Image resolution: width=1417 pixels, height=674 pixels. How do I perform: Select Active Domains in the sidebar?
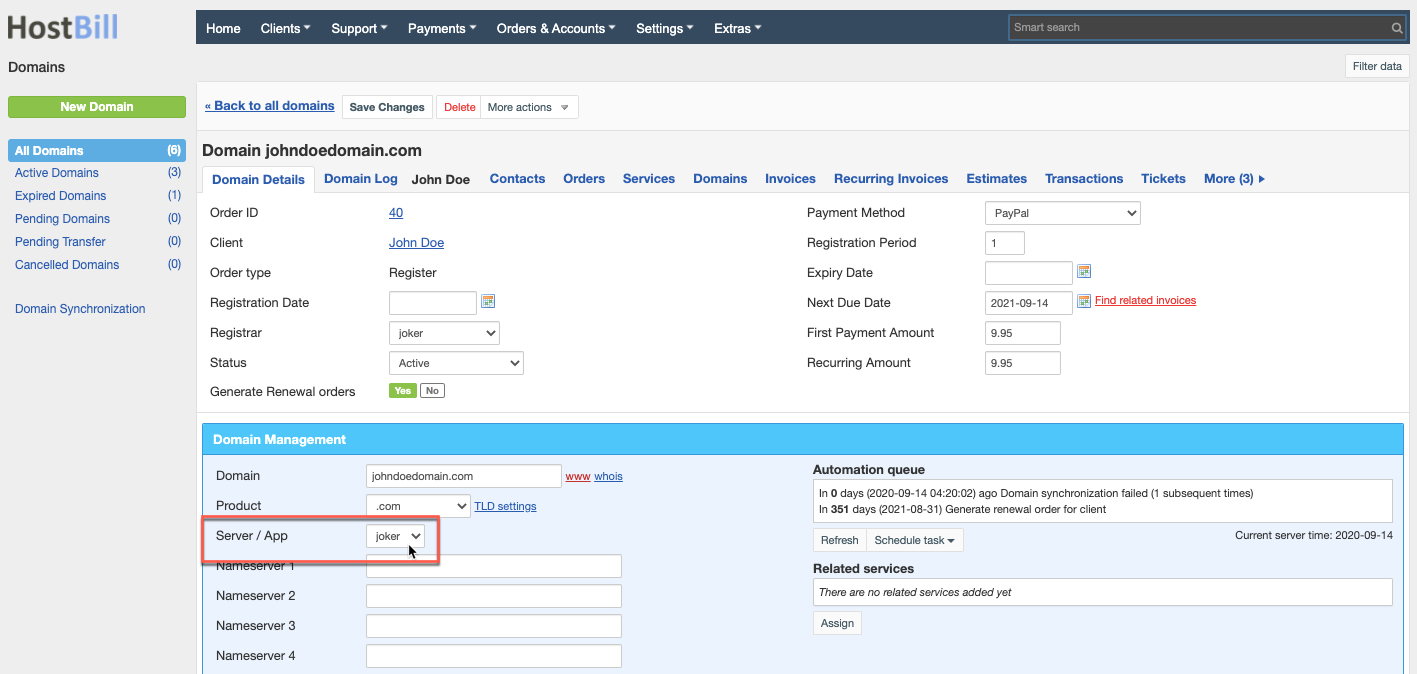[x=55, y=172]
